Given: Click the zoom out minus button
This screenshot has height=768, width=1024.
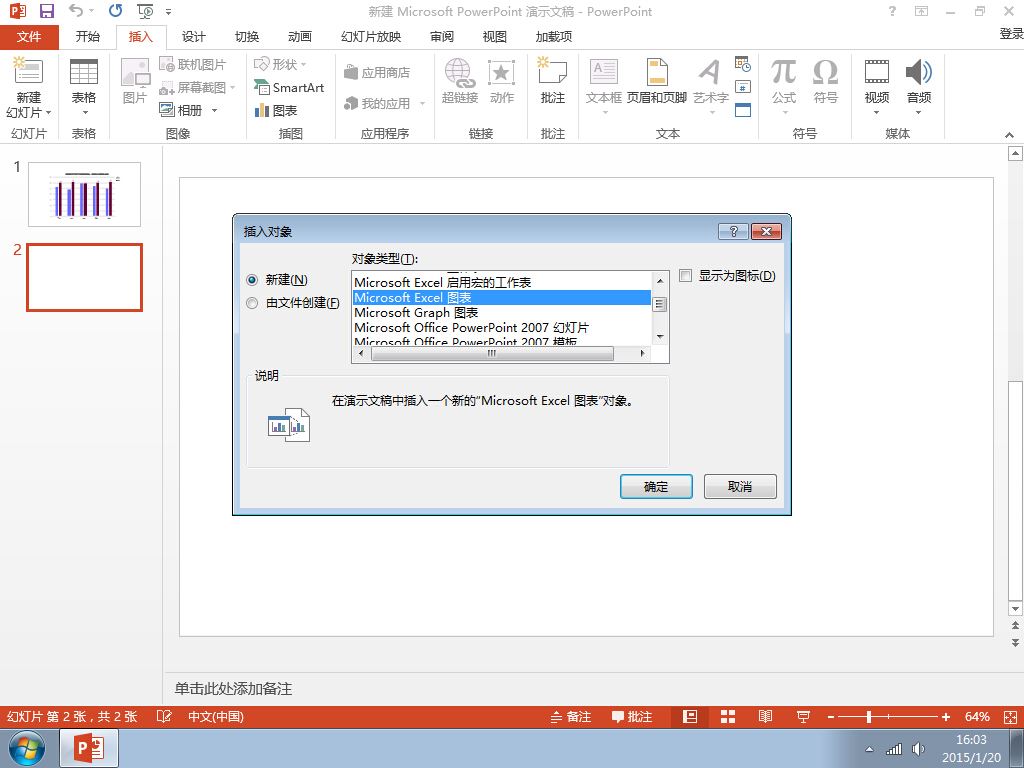Looking at the screenshot, I should 831,717.
